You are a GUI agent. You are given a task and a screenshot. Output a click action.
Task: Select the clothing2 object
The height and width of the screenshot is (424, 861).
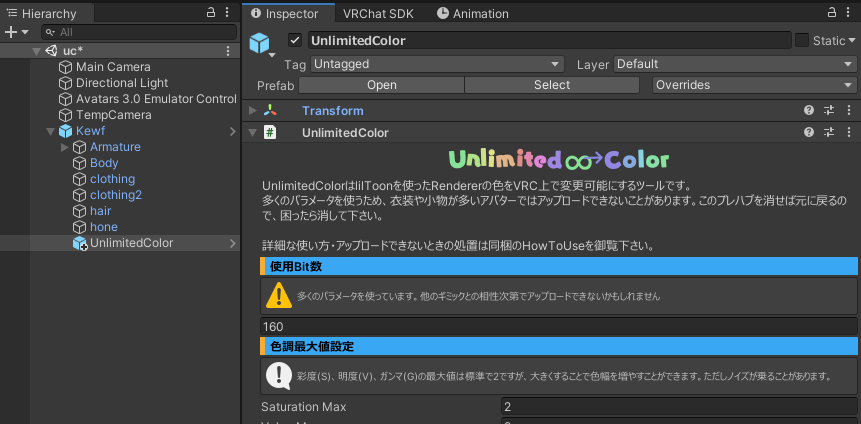(116, 194)
